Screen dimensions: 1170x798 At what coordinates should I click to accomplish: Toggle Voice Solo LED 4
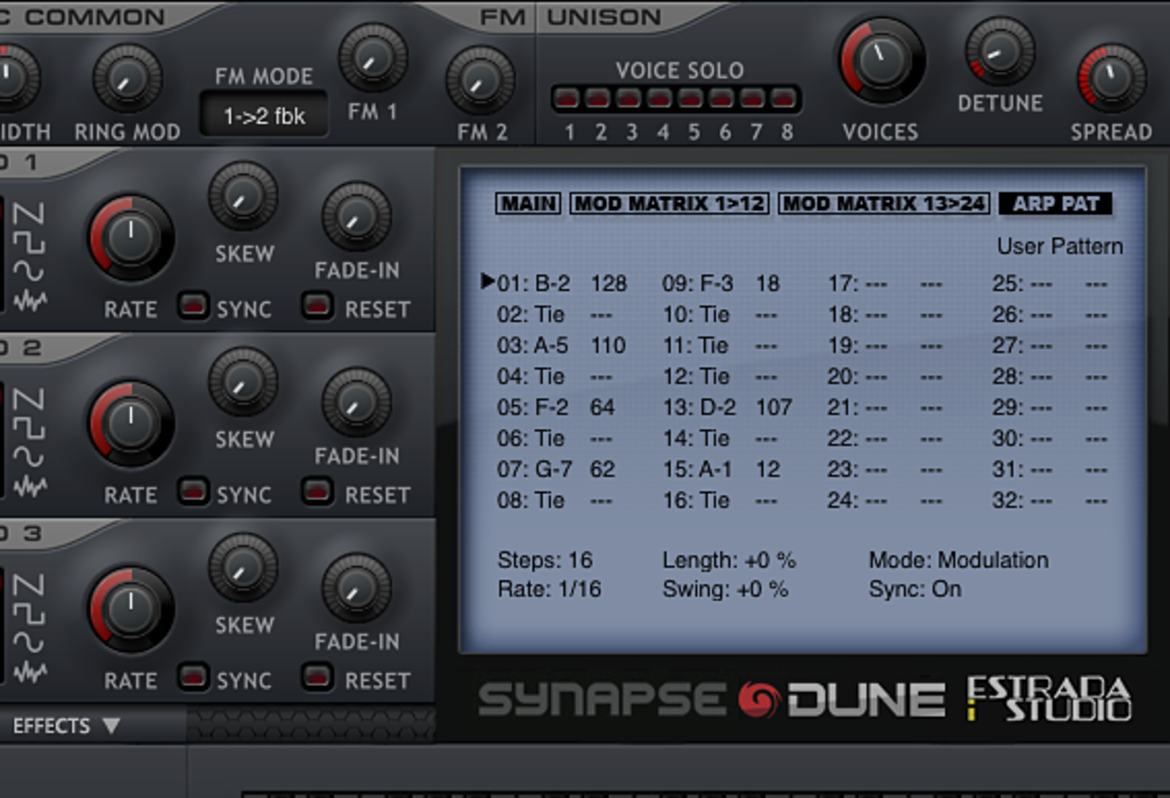(660, 98)
